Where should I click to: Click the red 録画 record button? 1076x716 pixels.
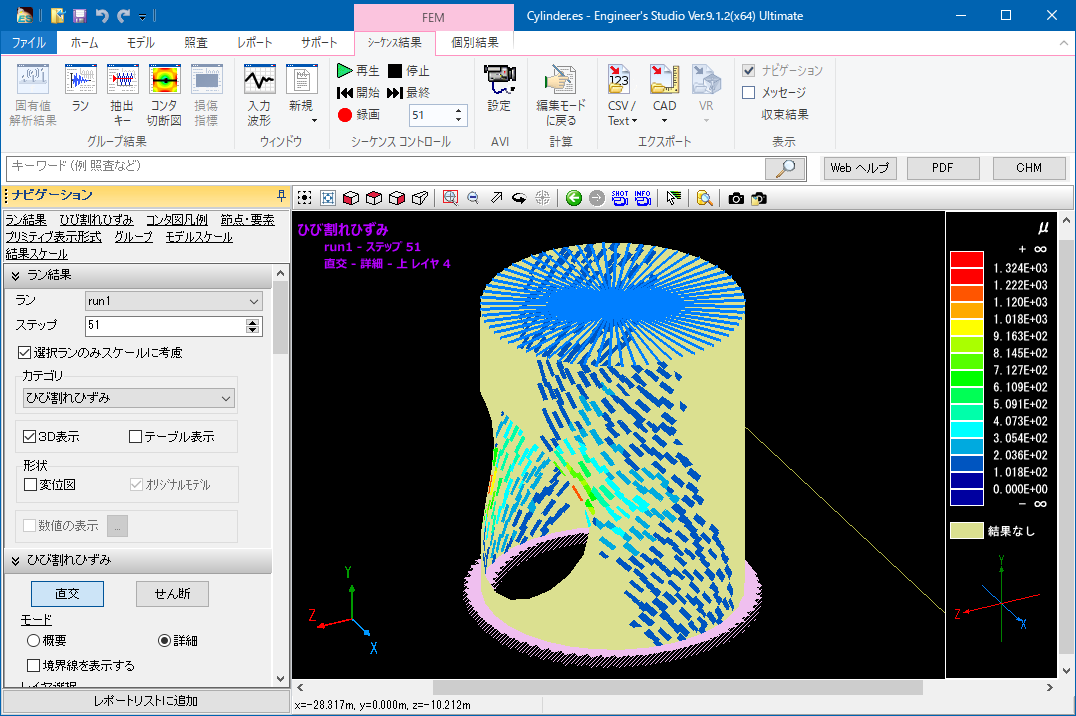[x=346, y=115]
